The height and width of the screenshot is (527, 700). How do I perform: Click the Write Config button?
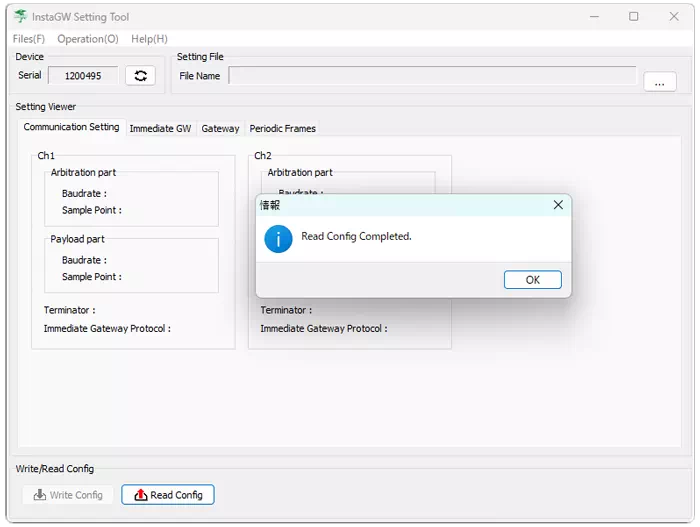tap(68, 495)
